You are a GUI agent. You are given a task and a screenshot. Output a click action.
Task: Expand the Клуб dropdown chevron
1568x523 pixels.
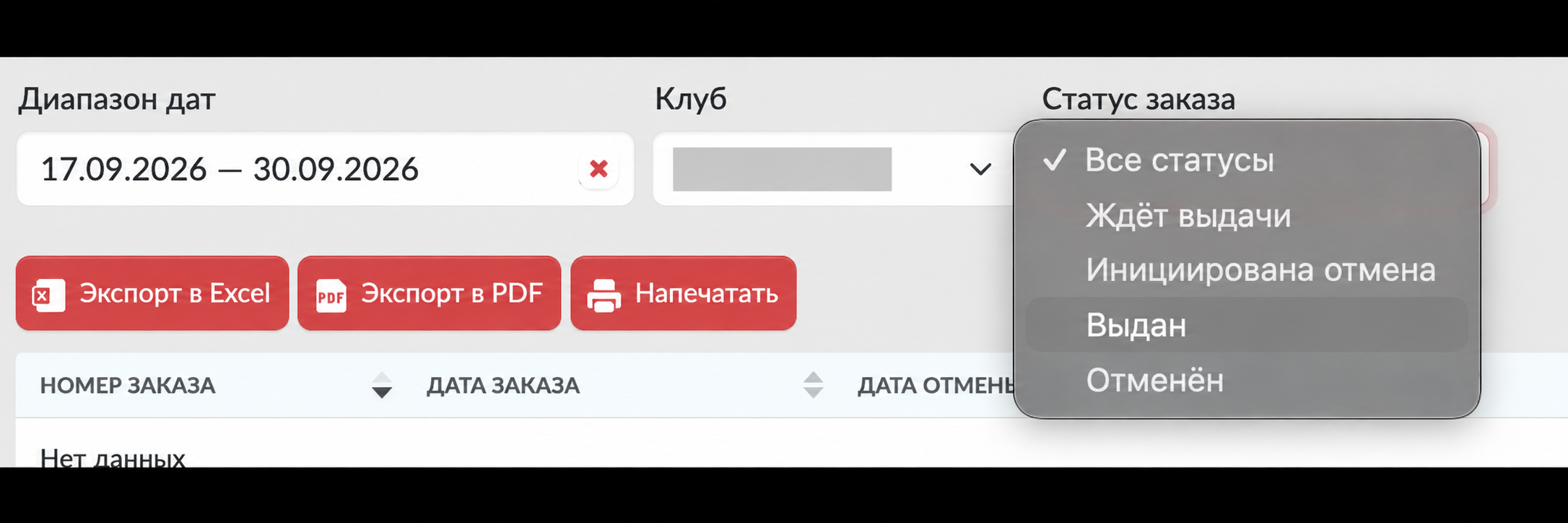[980, 169]
